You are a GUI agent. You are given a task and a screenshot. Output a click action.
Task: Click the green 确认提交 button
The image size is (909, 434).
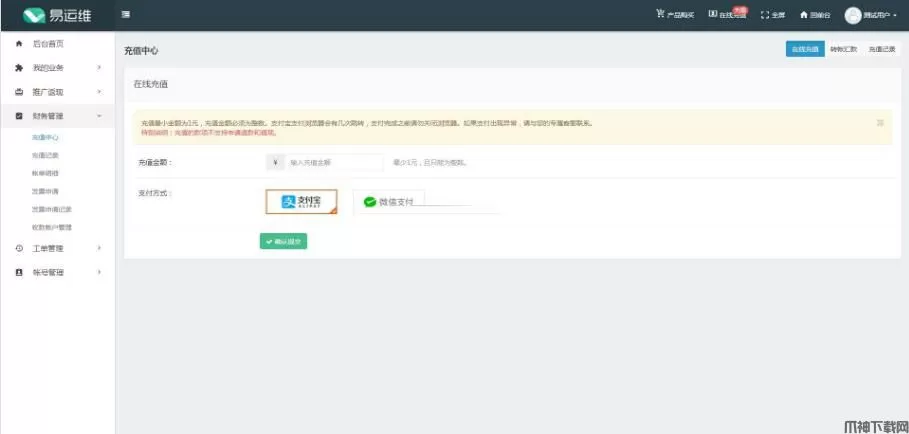coord(283,242)
